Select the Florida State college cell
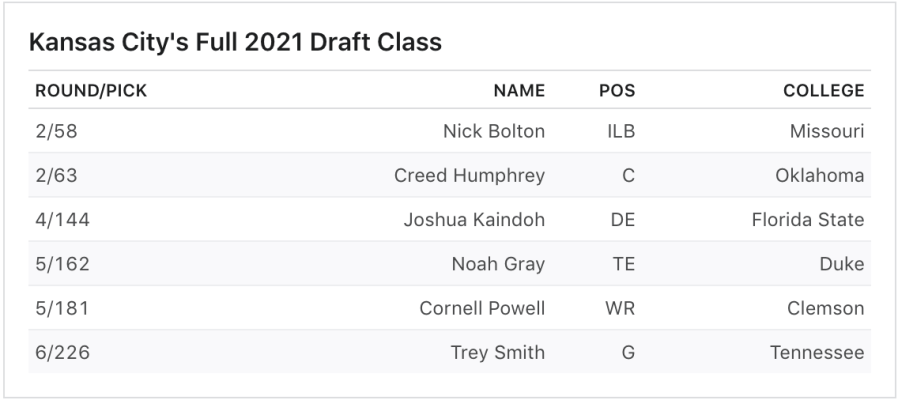898x400 pixels. pyautogui.click(x=807, y=220)
